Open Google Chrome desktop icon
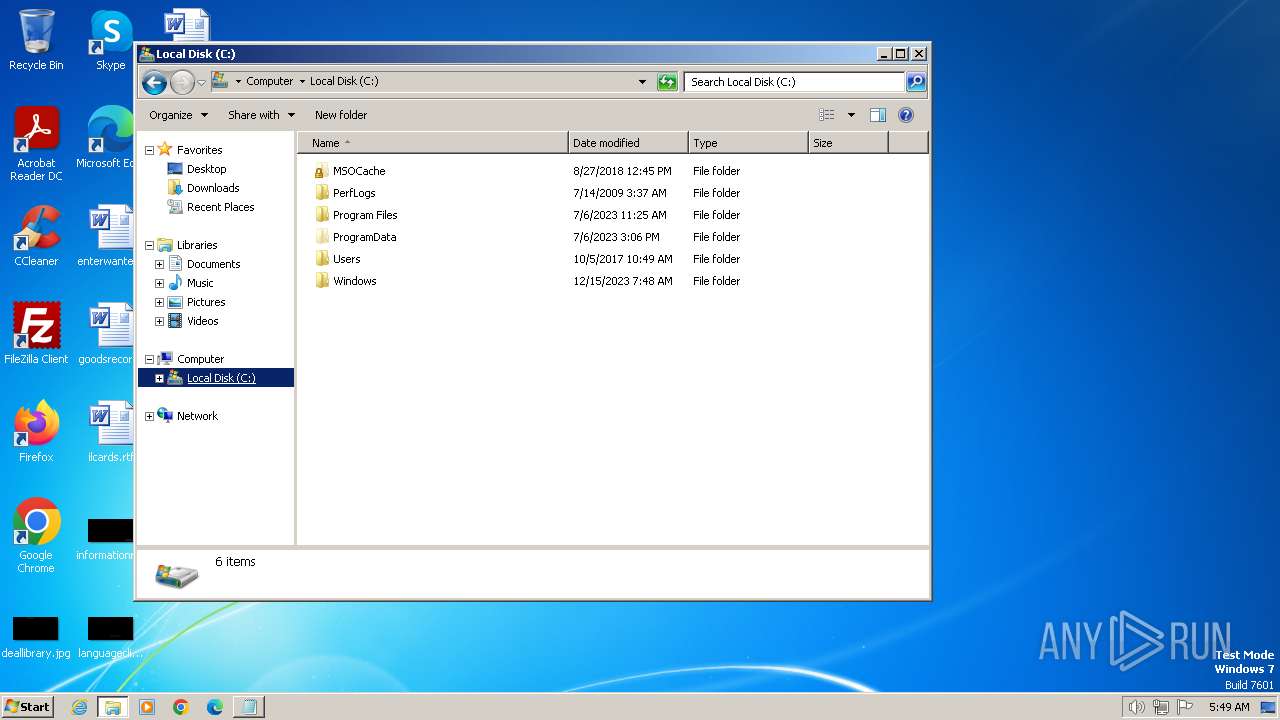 pyautogui.click(x=36, y=536)
